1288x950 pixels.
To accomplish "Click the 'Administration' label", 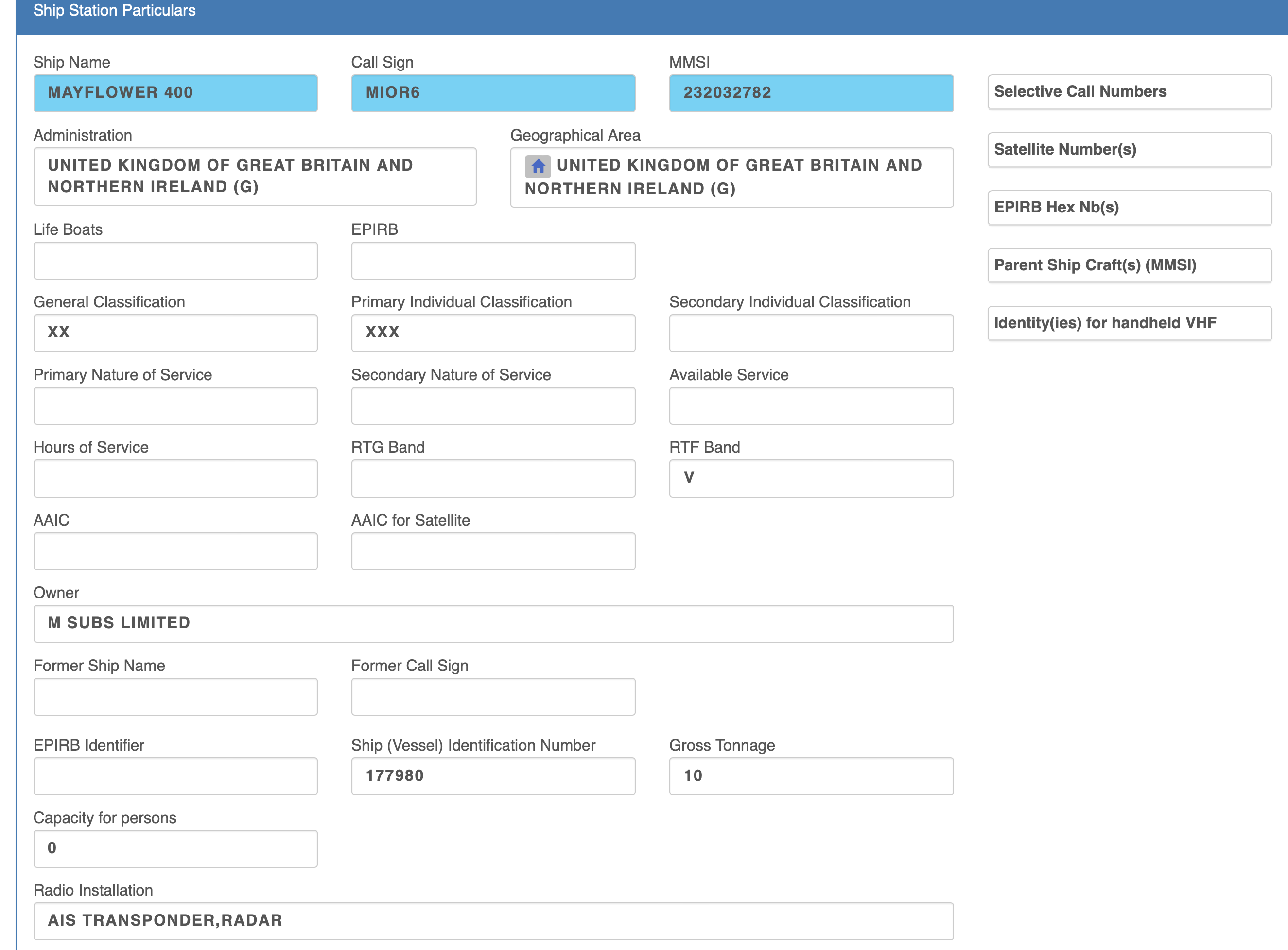I will (83, 135).
